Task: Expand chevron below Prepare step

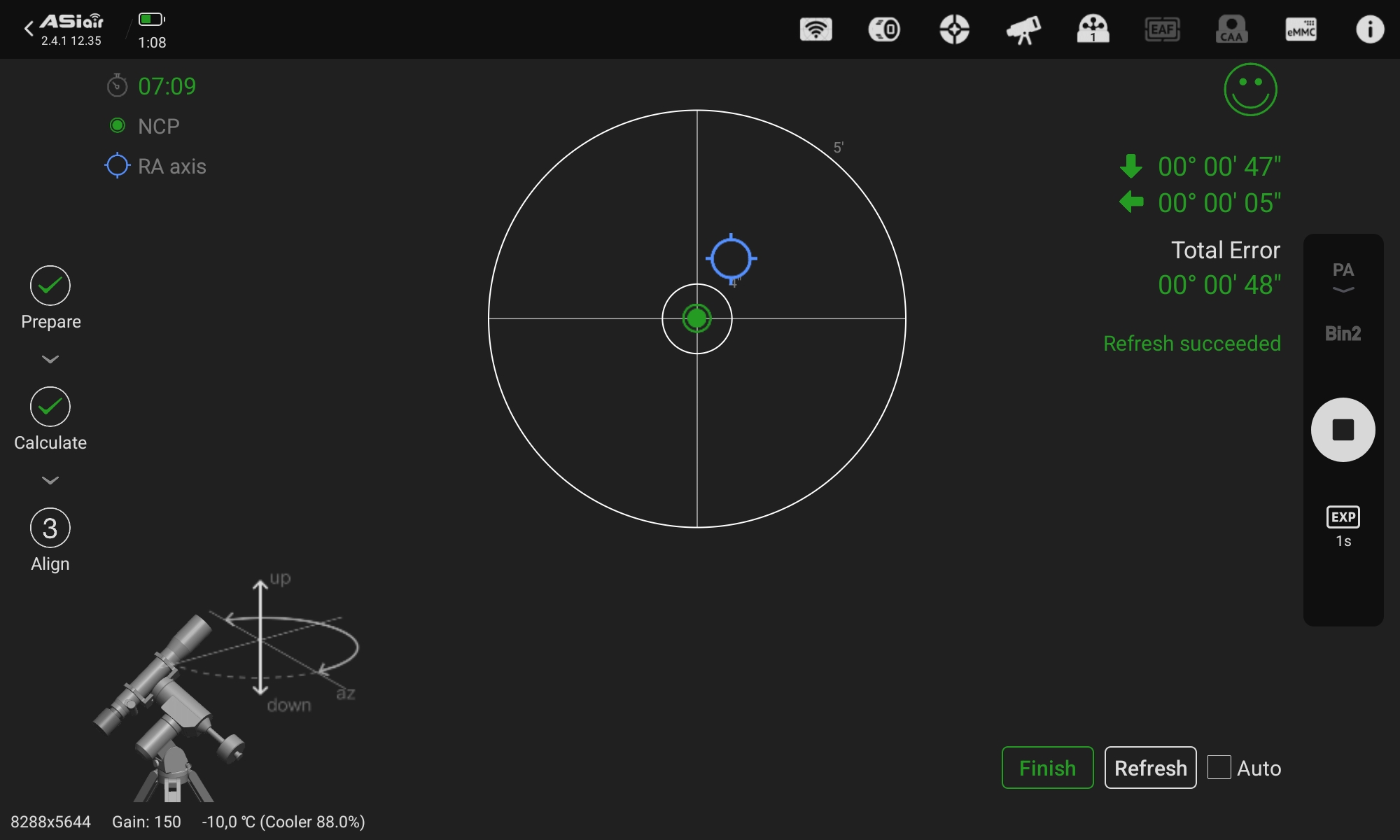Action: pyautogui.click(x=50, y=359)
